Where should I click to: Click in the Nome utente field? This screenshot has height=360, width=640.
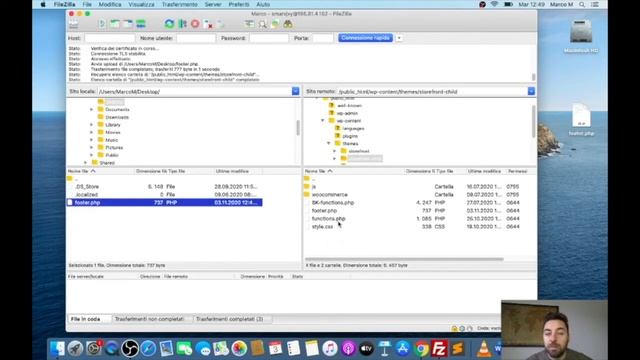click(x=196, y=38)
